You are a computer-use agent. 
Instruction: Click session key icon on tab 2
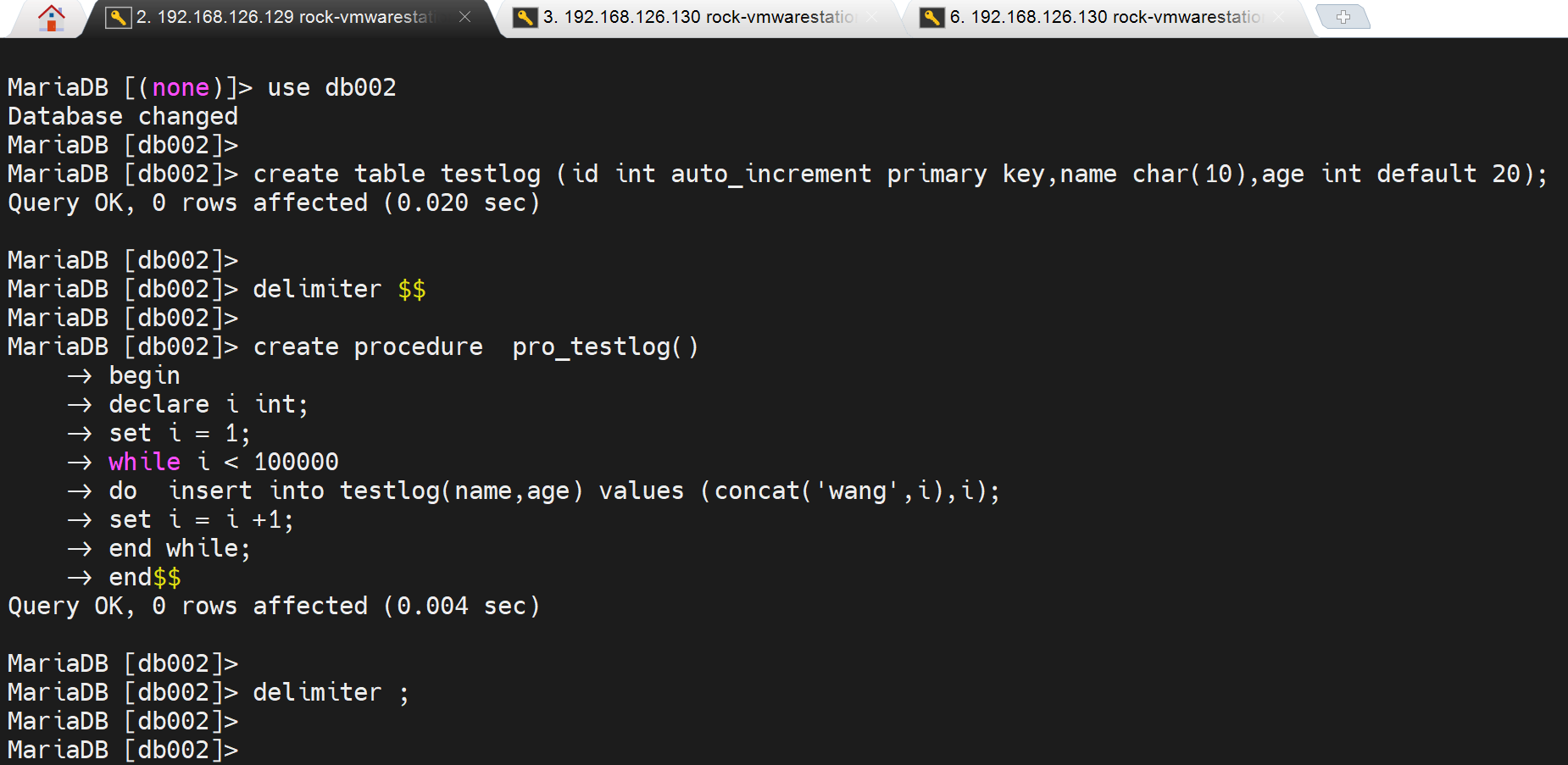click(118, 17)
